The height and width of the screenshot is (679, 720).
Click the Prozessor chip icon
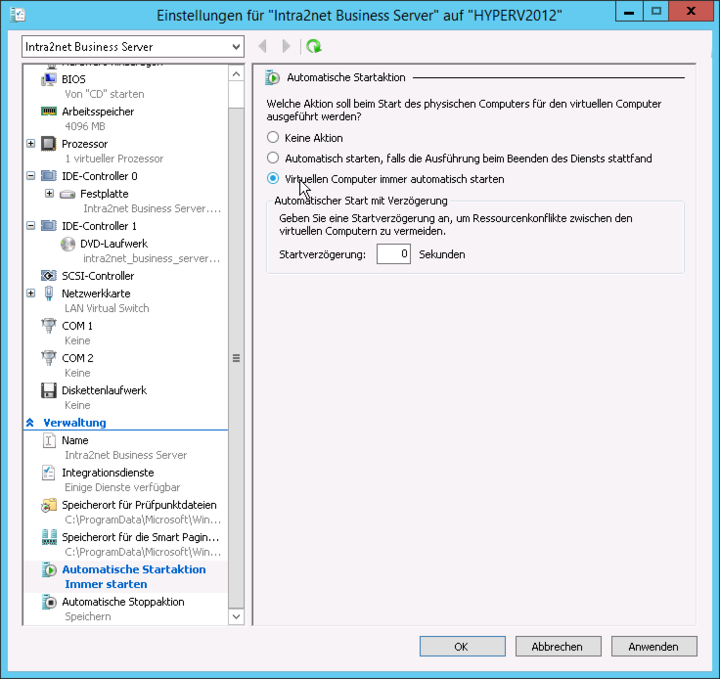[49, 144]
